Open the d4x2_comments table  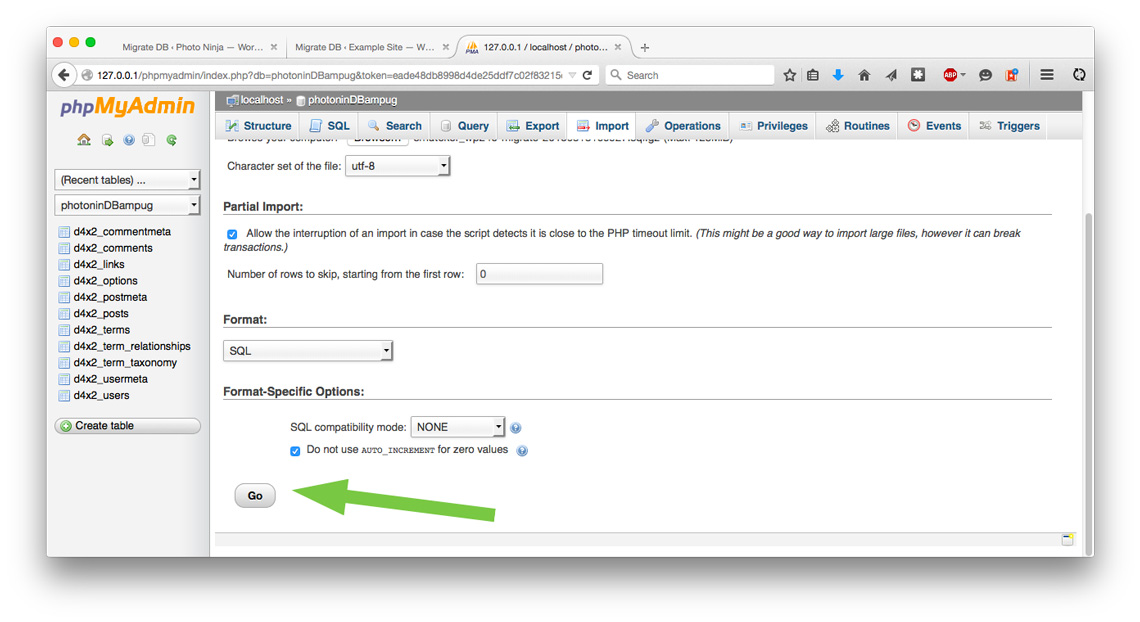[x=113, y=249]
